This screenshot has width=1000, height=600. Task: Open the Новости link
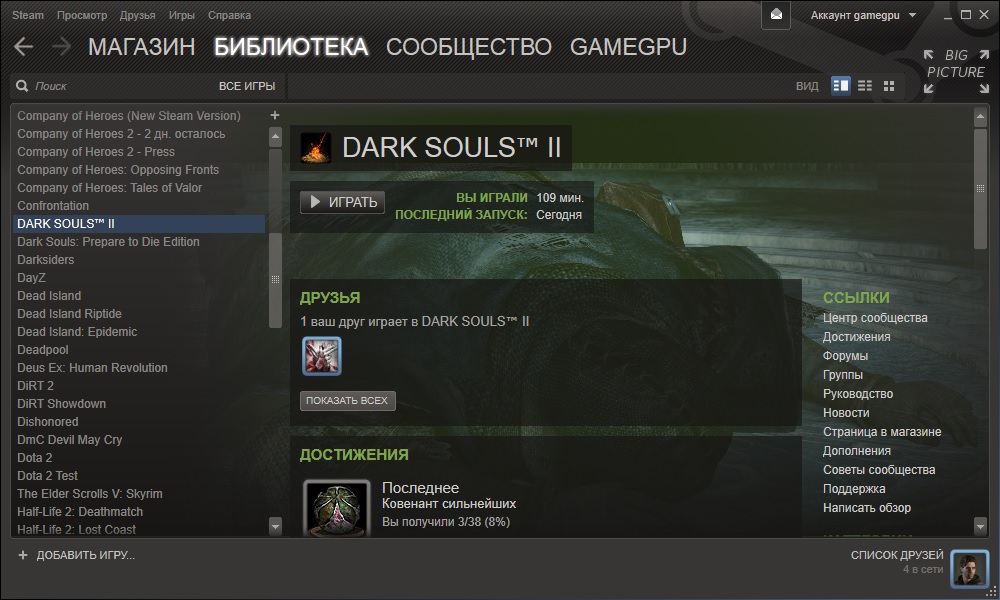846,413
